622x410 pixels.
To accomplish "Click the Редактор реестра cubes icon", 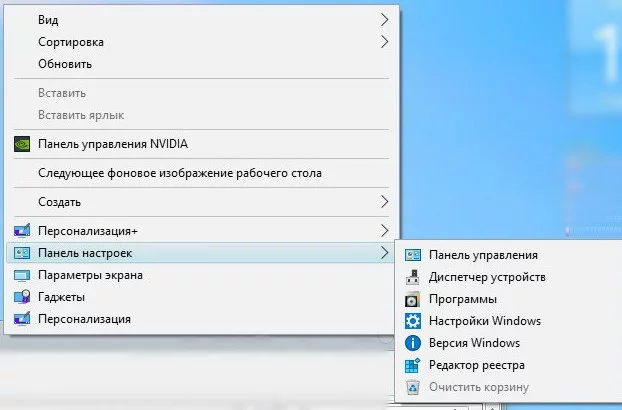I will pos(413,365).
